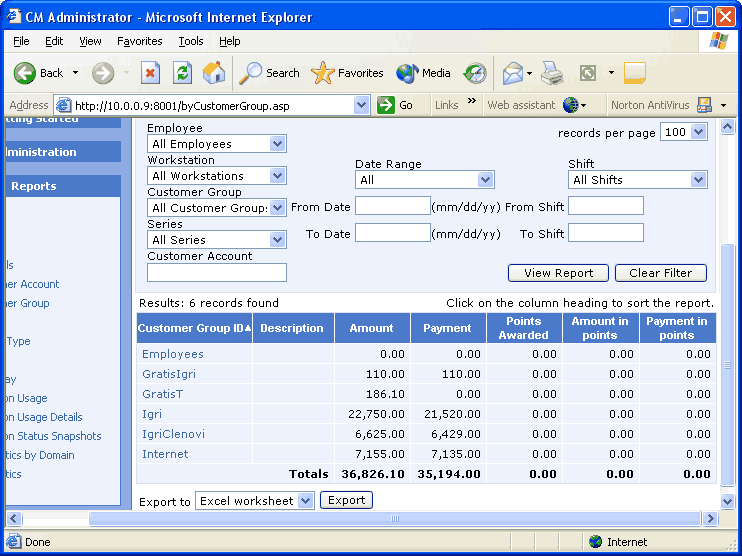
Task: Open the Search pane icon
Action: [x=250, y=73]
